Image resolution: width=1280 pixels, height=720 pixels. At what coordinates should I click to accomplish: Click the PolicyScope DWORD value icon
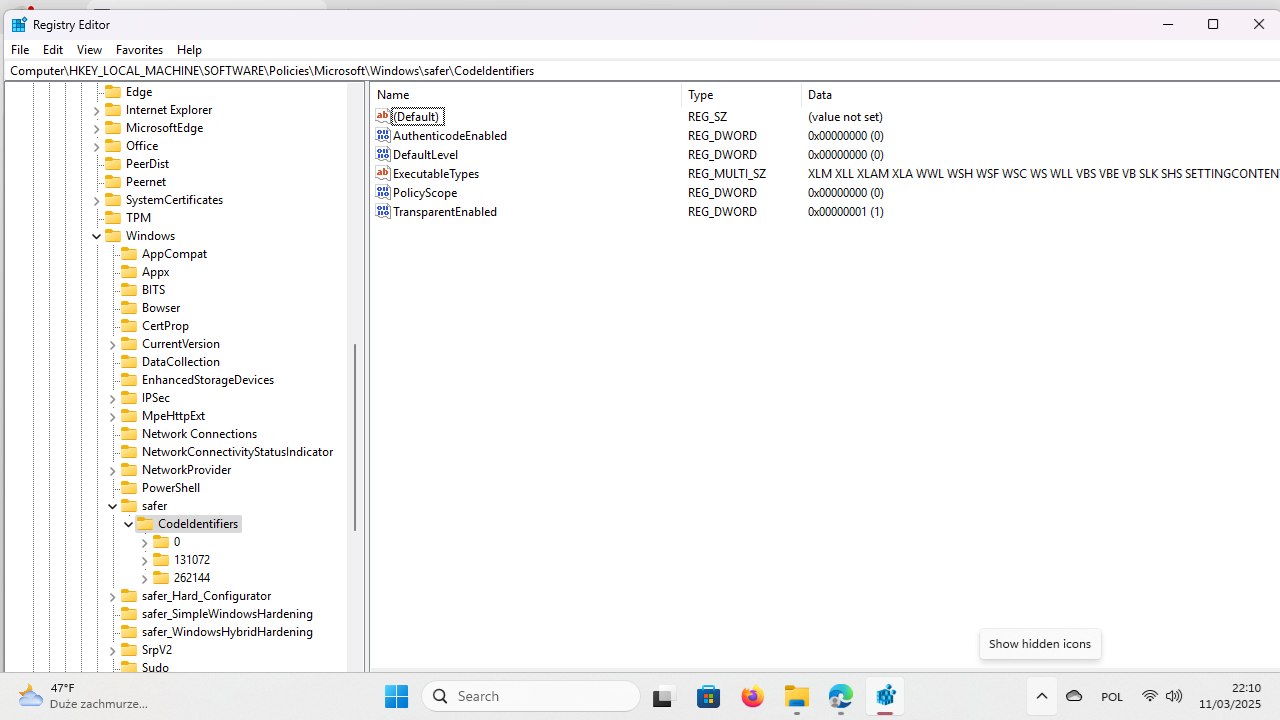pyautogui.click(x=382, y=192)
